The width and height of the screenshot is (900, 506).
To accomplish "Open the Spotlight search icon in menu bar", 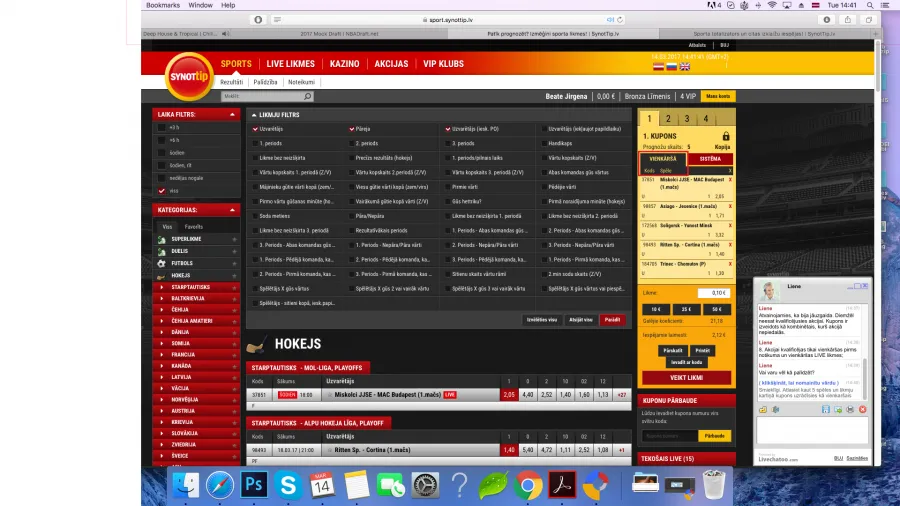I will point(870,5).
